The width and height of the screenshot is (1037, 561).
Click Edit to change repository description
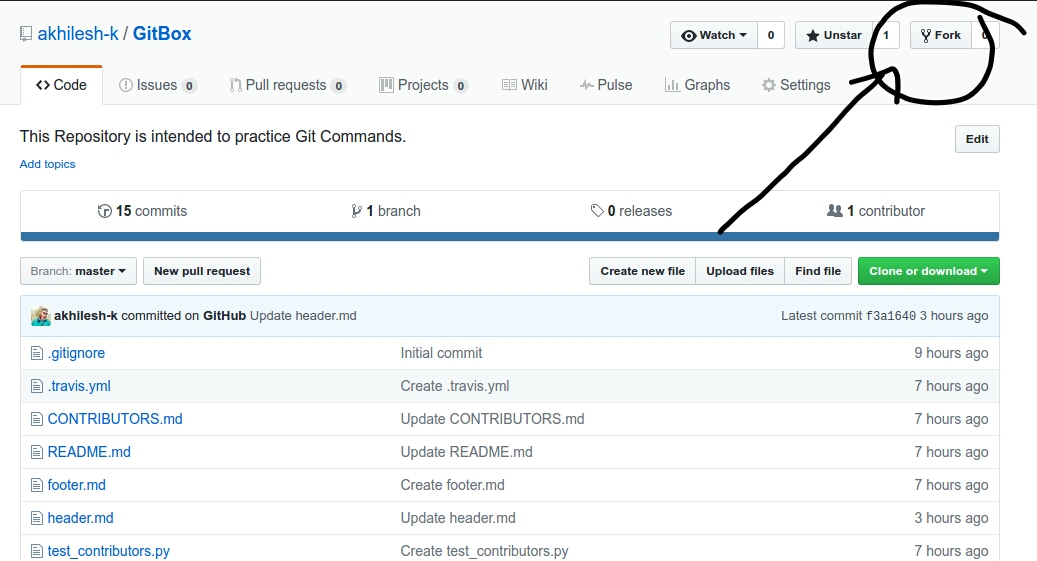pyautogui.click(x=977, y=139)
